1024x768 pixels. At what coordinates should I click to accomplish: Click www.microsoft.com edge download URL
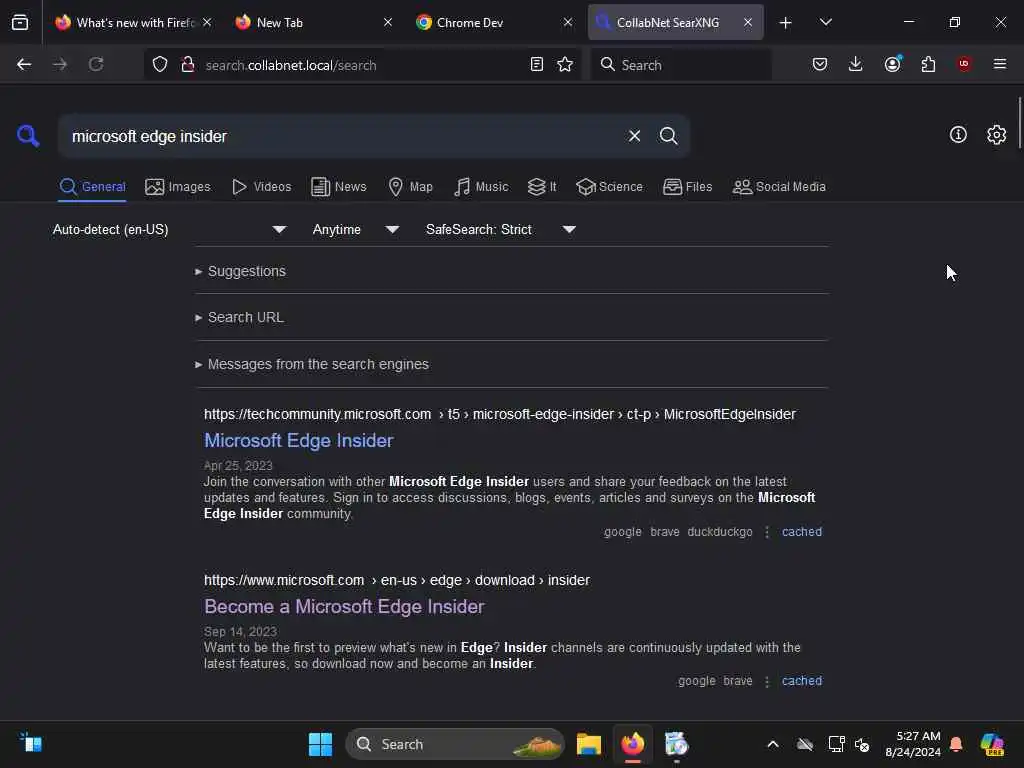tap(396, 581)
